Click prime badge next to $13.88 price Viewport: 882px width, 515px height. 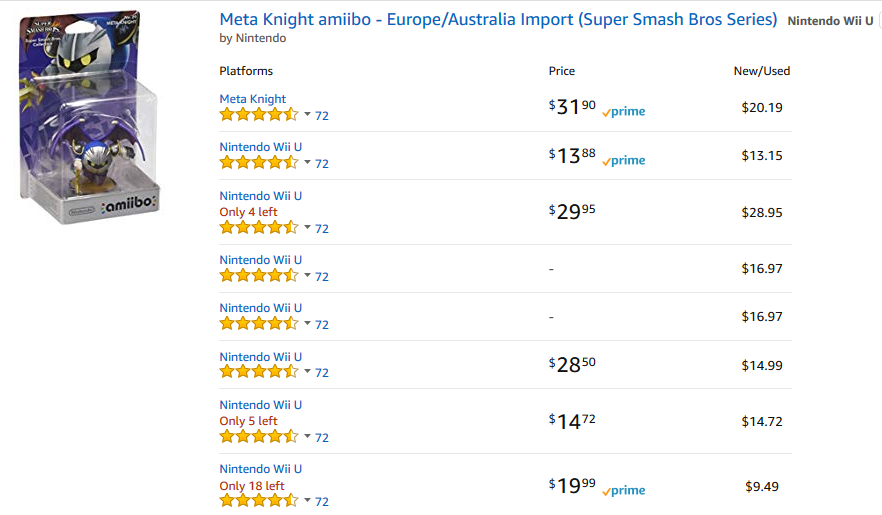coord(623,160)
